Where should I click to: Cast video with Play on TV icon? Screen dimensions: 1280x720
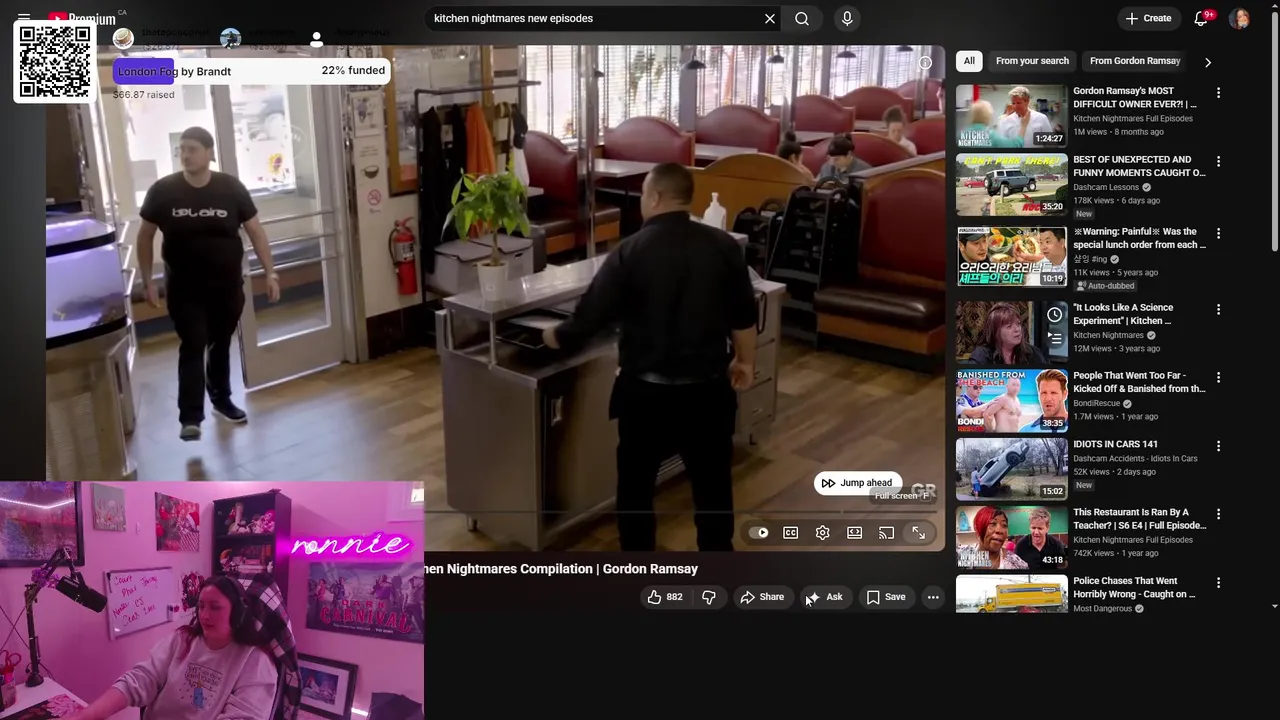[x=886, y=533]
